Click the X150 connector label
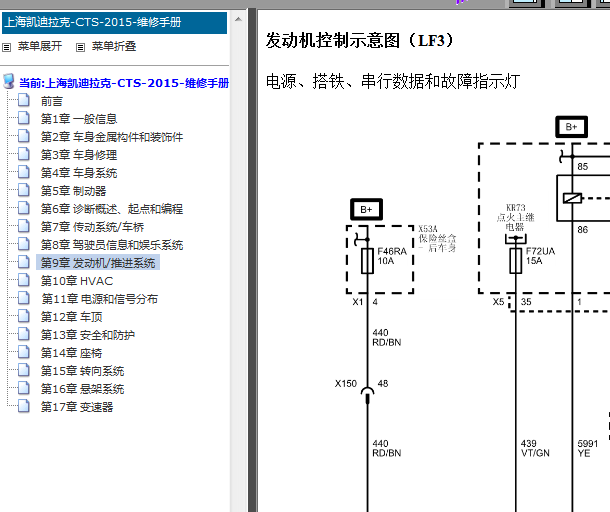This screenshot has height=512, width=610. pyautogui.click(x=346, y=384)
